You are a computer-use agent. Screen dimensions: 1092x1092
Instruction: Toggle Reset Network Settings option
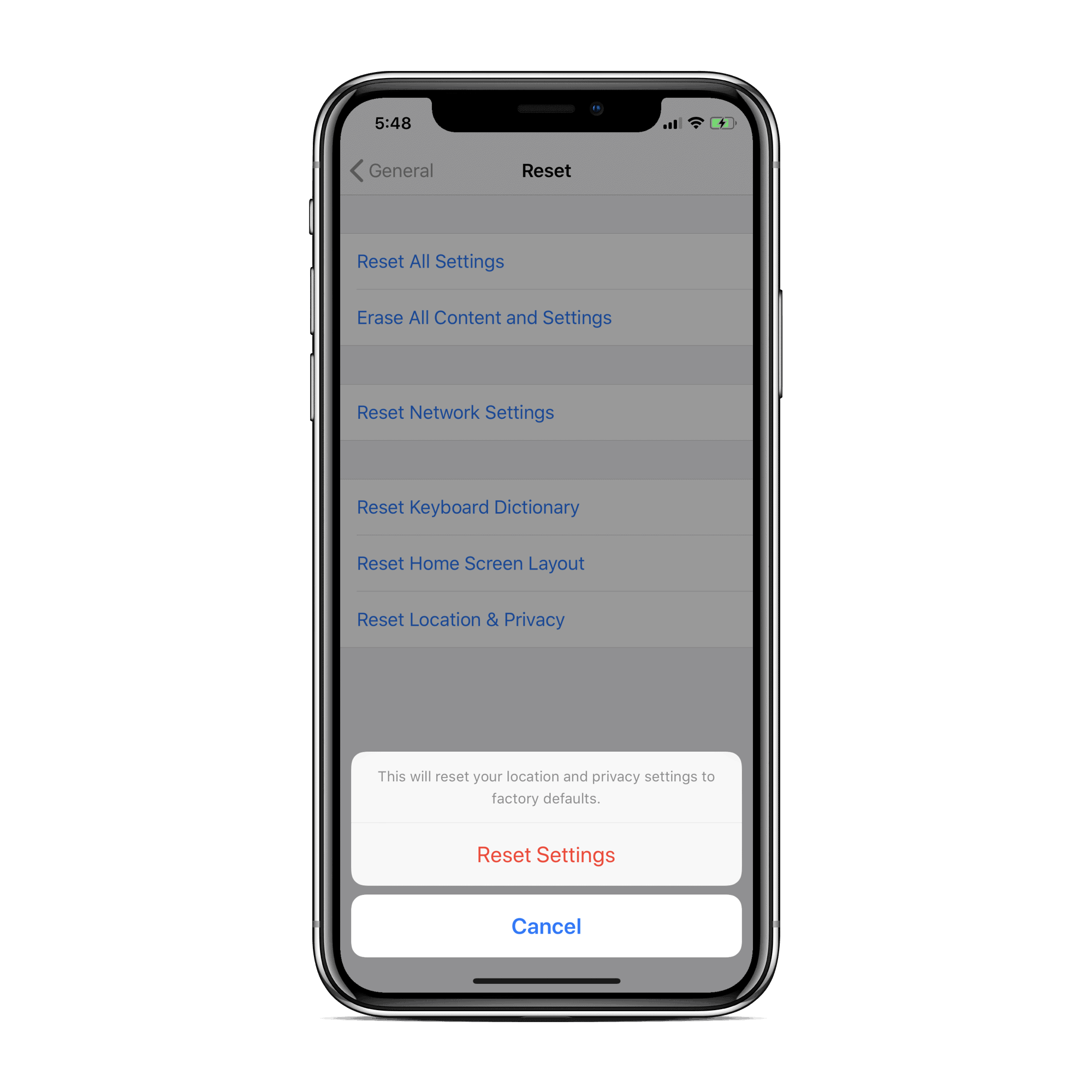pyautogui.click(x=545, y=411)
